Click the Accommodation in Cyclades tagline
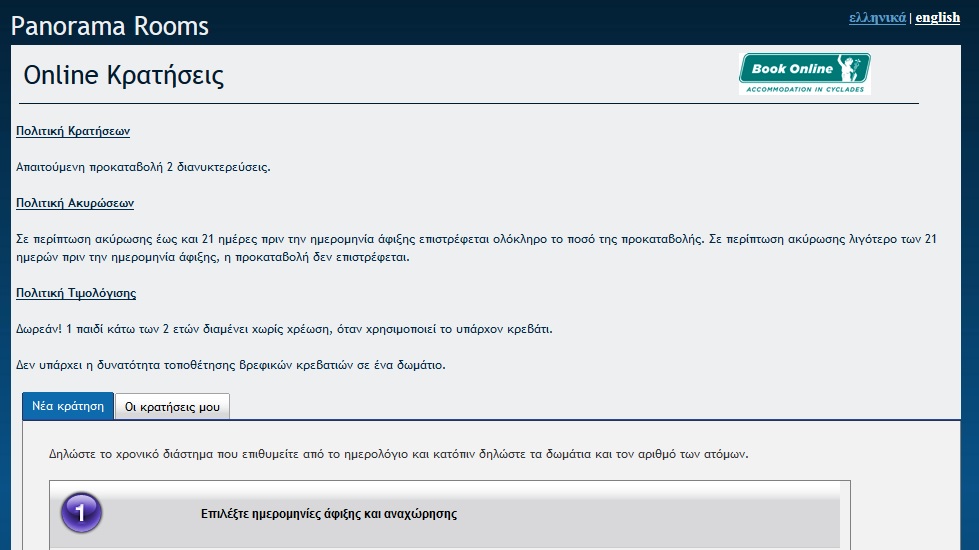 [x=804, y=88]
